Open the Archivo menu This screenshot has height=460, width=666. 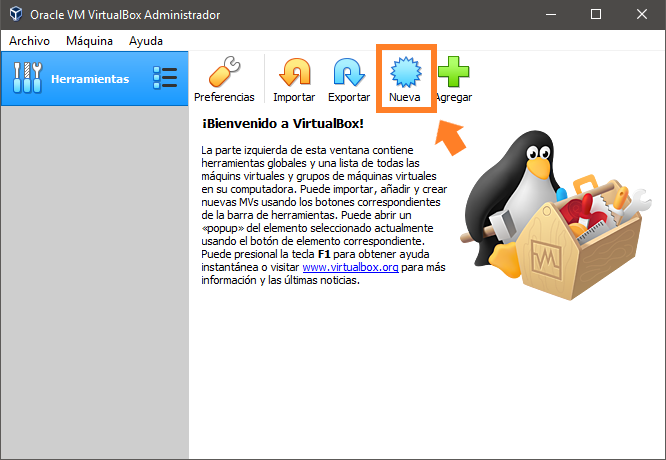[x=29, y=41]
